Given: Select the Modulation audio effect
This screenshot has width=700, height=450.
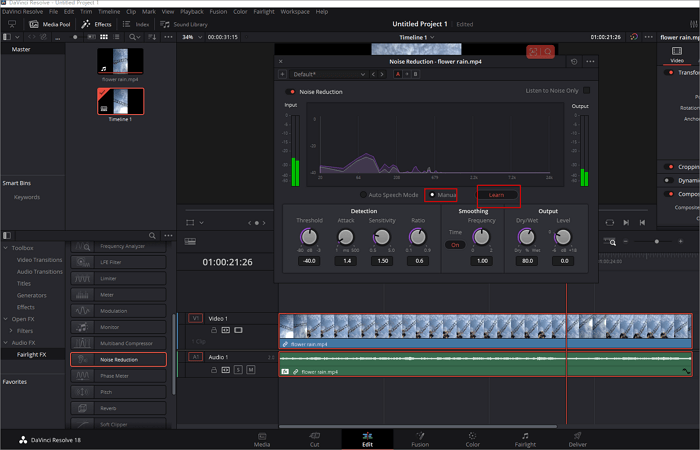Looking at the screenshot, I should coord(118,311).
